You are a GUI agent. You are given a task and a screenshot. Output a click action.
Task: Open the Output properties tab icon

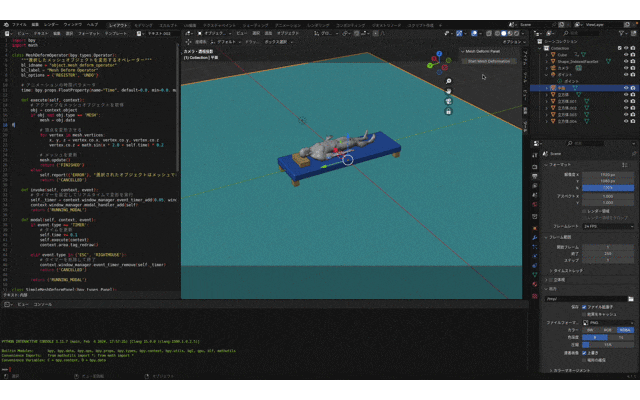click(x=535, y=176)
